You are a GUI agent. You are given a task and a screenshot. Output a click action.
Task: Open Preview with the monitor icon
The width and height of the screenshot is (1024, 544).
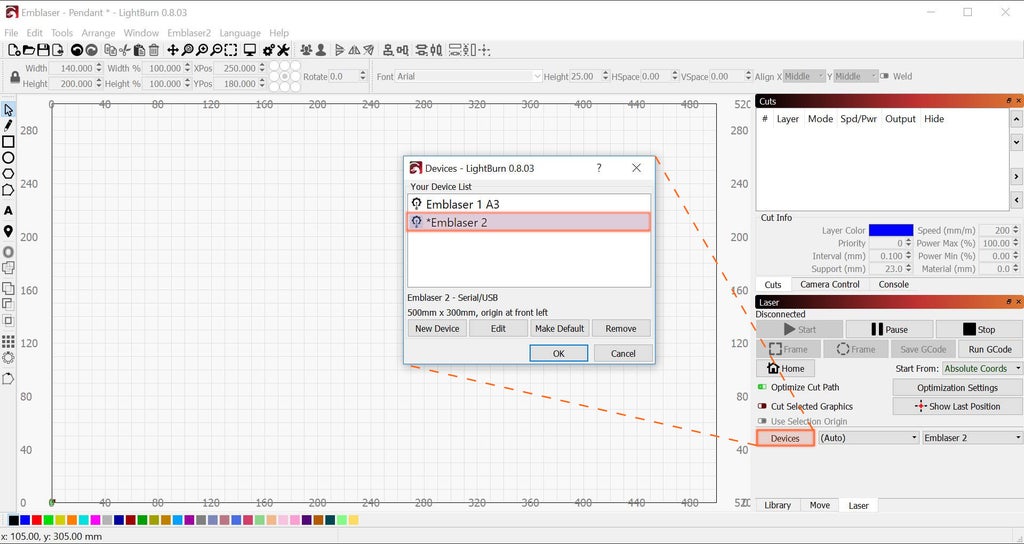click(x=249, y=50)
